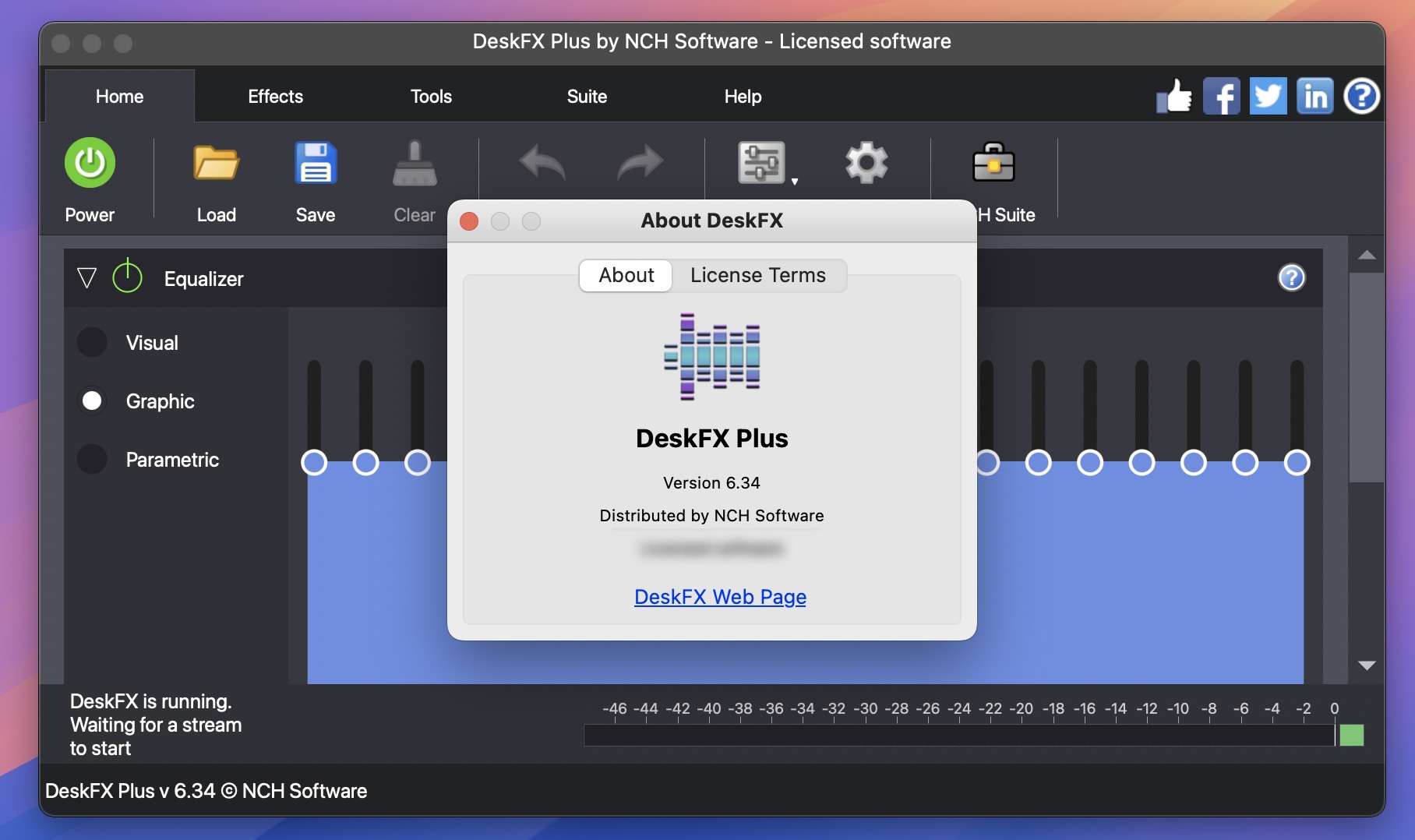1415x840 pixels.
Task: Click the second equalizer band slider handle
Action: click(x=365, y=463)
